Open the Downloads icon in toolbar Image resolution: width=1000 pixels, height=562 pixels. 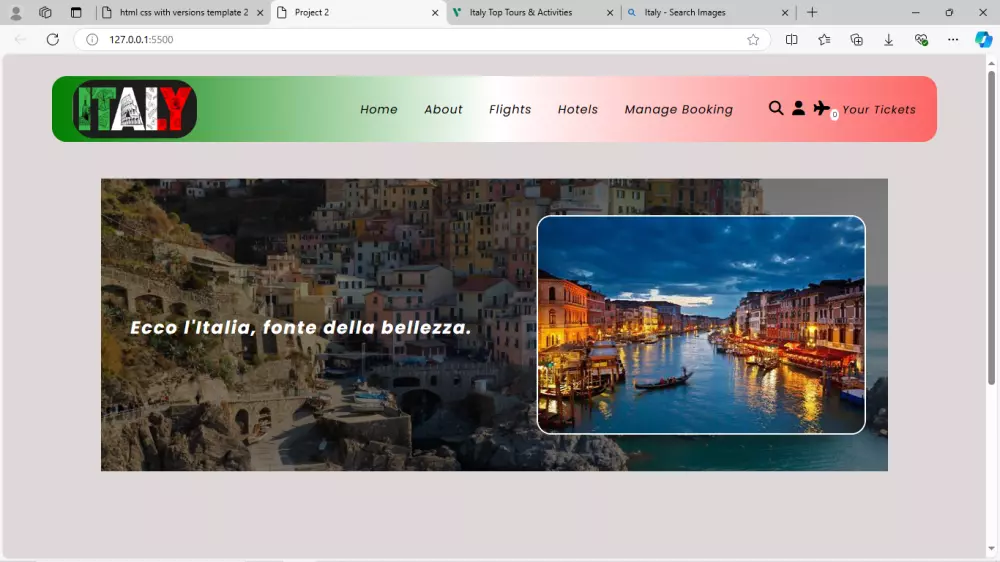coord(888,40)
